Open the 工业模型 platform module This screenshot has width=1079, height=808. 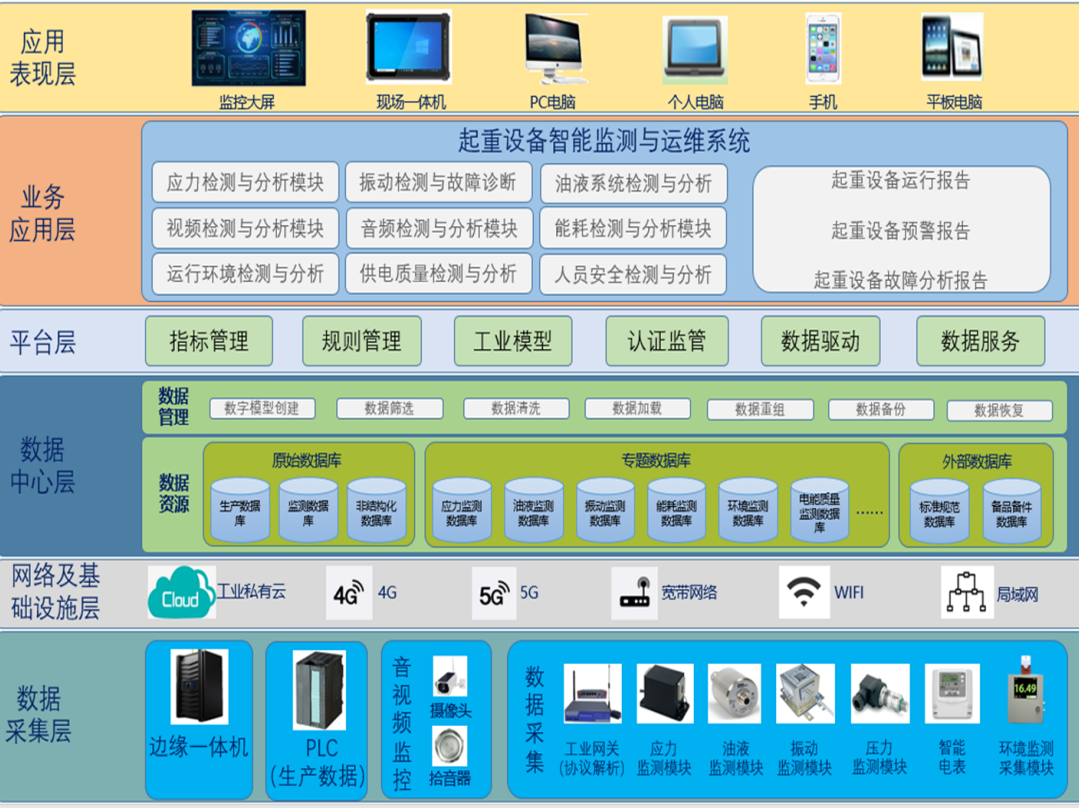(x=513, y=342)
